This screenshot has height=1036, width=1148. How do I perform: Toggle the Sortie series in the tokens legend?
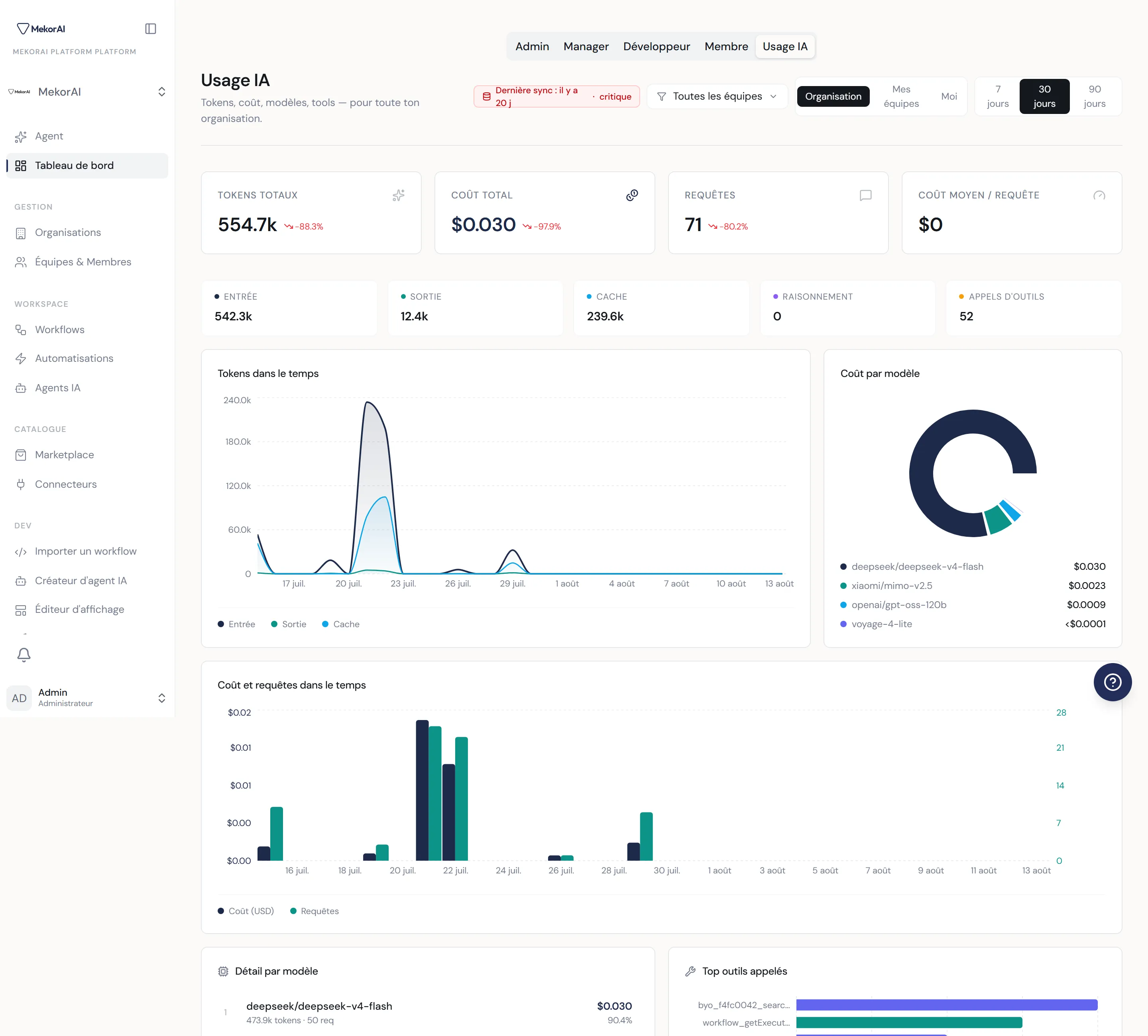[x=289, y=624]
